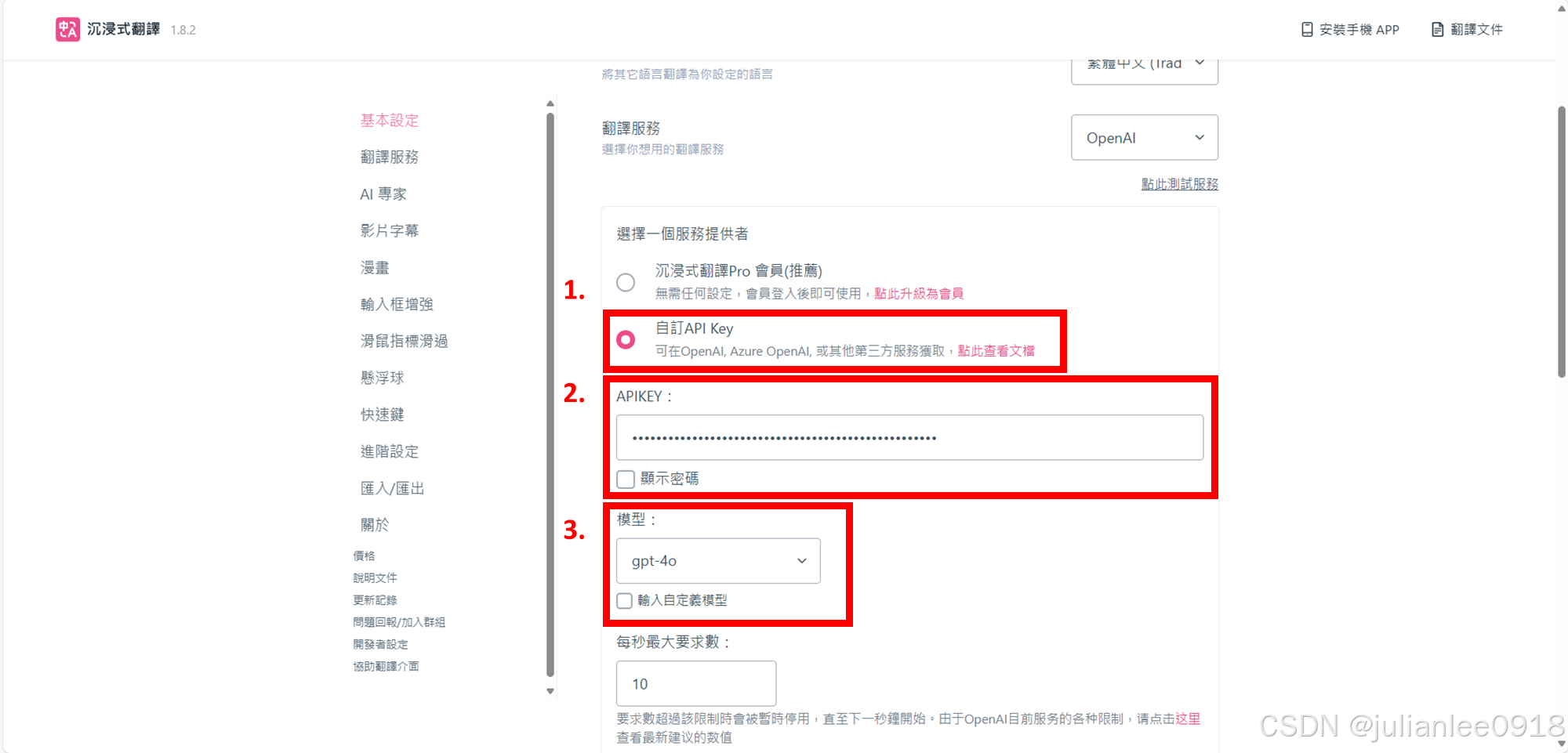This screenshot has height=753, width=1568.
Task: Open 滑鼠指標滑過 settings
Action: click(404, 341)
